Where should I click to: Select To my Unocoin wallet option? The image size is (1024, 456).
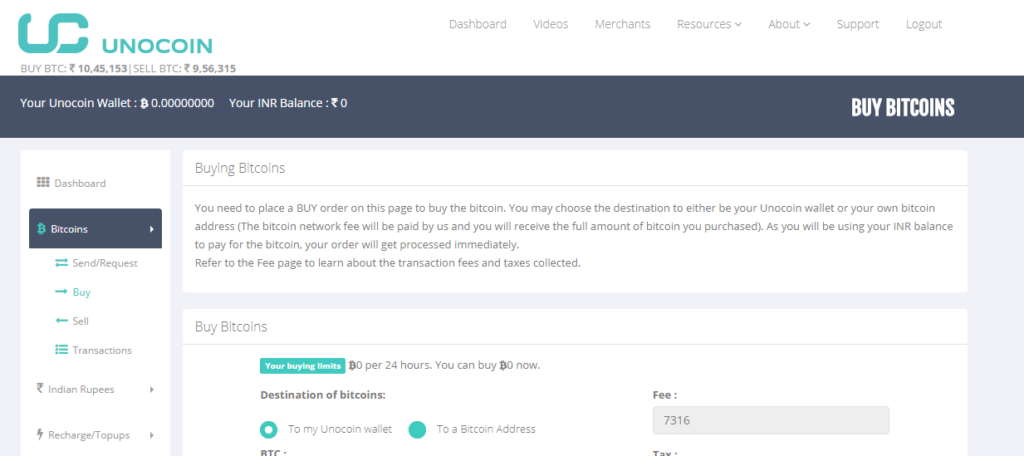(268, 429)
